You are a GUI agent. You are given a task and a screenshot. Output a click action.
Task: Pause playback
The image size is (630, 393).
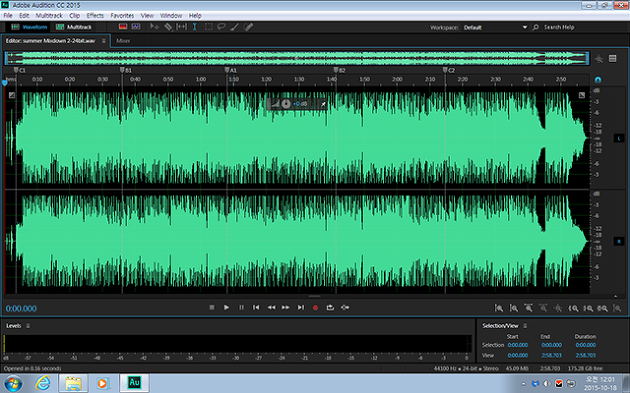(x=241, y=307)
